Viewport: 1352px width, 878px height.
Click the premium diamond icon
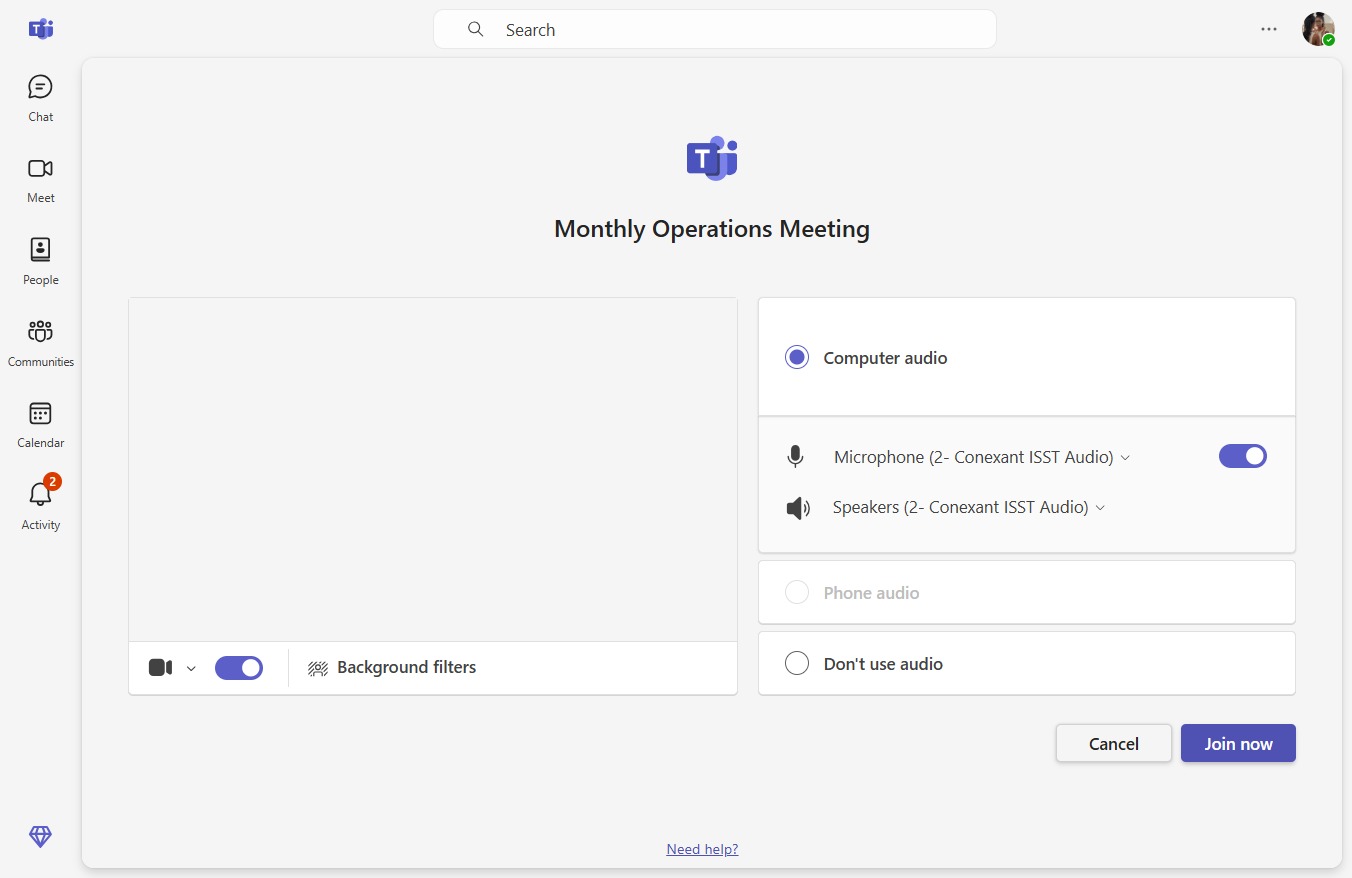pyautogui.click(x=41, y=837)
